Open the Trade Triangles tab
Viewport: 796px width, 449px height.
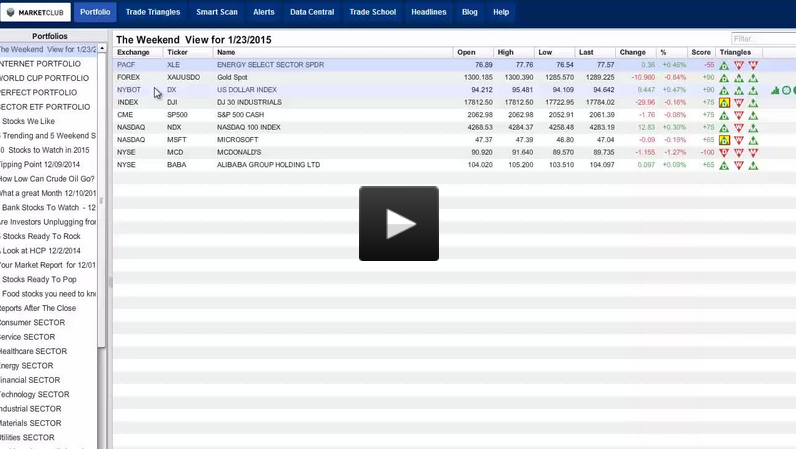tap(153, 12)
